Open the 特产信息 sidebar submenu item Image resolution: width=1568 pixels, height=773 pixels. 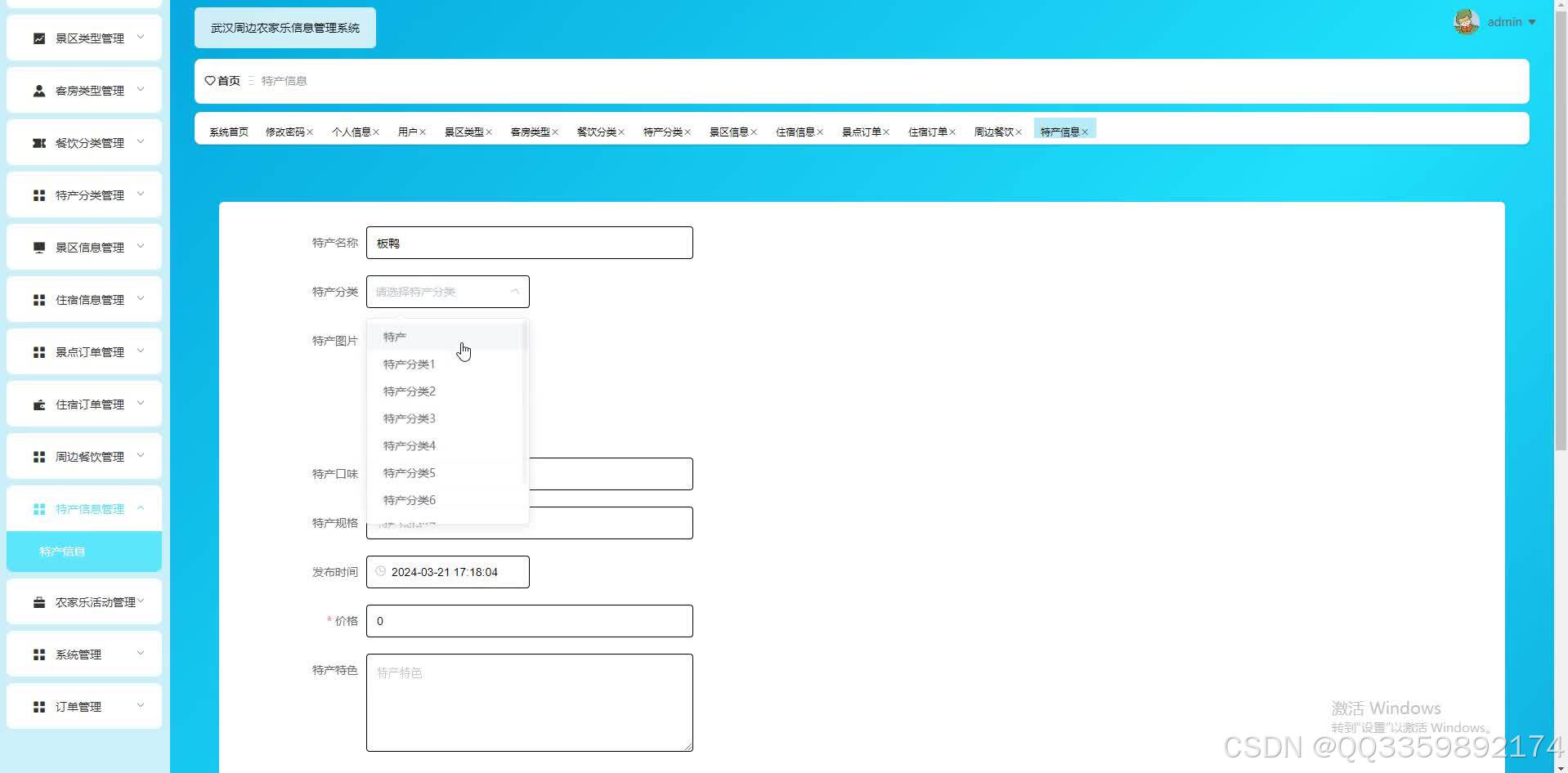[84, 552]
